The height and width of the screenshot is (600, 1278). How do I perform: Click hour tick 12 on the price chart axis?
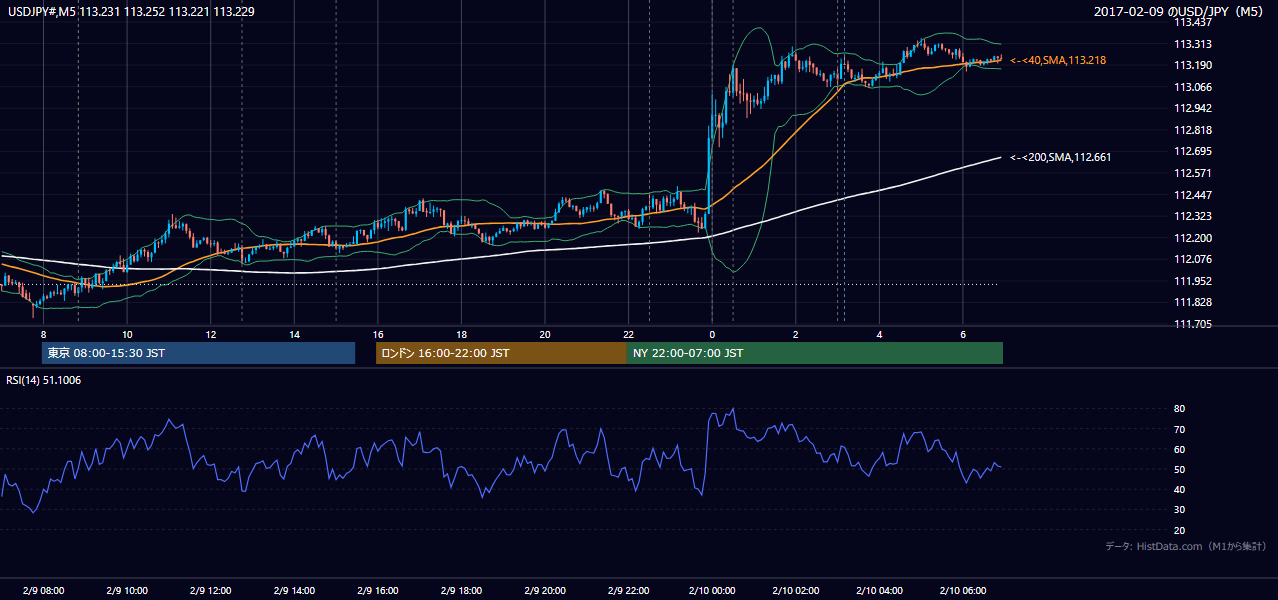pyautogui.click(x=210, y=334)
